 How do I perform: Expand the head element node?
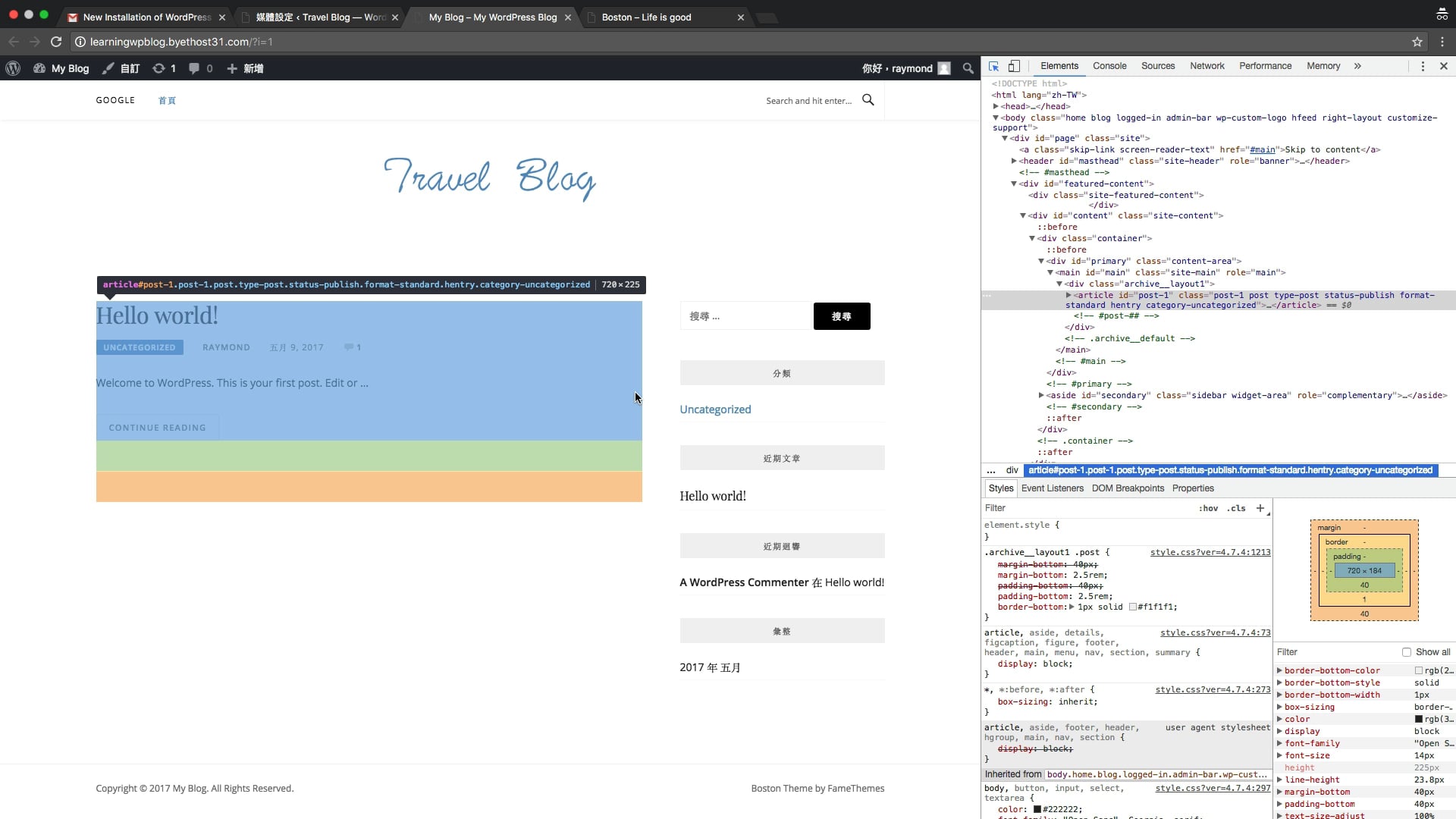coord(996,106)
